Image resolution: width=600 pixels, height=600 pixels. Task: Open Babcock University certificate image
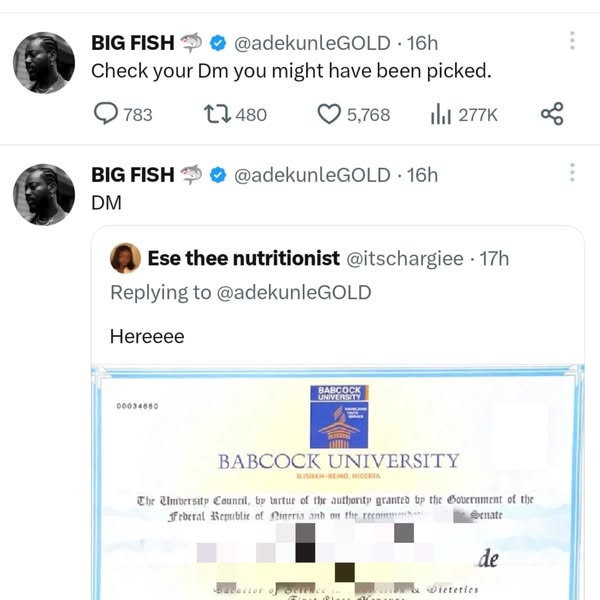coord(338,482)
